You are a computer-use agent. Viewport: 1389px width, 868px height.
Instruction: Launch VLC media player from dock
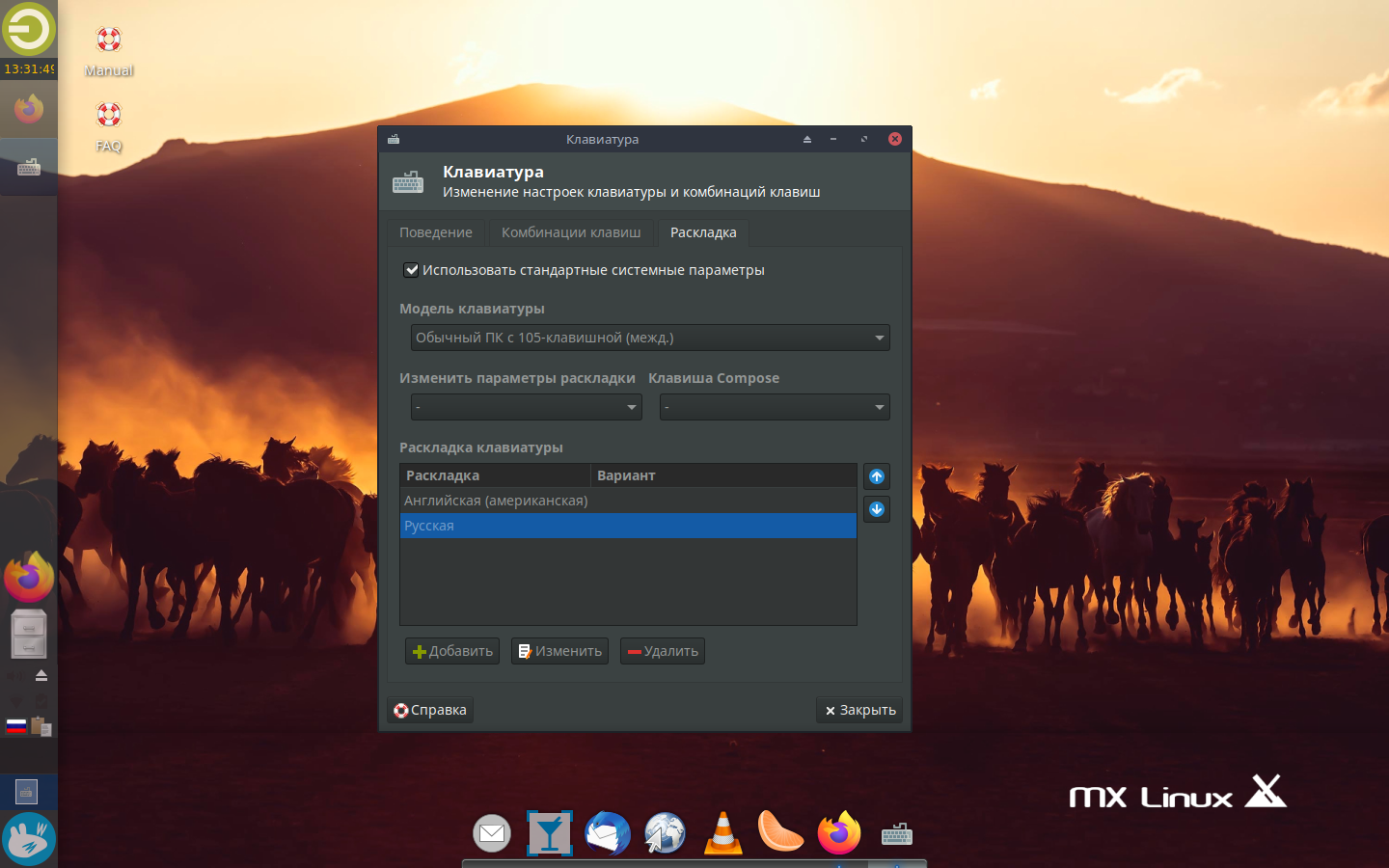722,833
